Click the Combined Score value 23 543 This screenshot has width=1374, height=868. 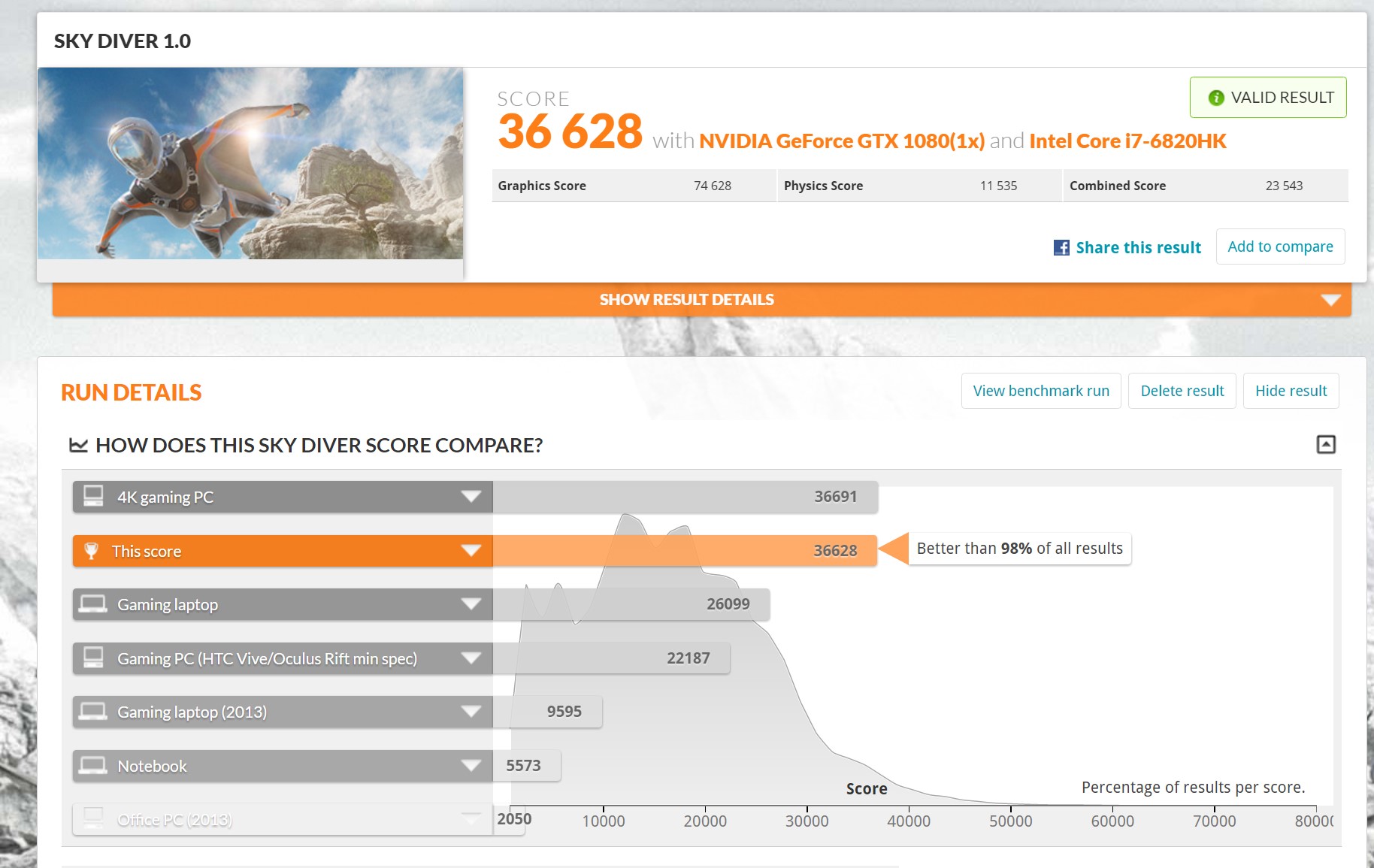click(x=1284, y=186)
